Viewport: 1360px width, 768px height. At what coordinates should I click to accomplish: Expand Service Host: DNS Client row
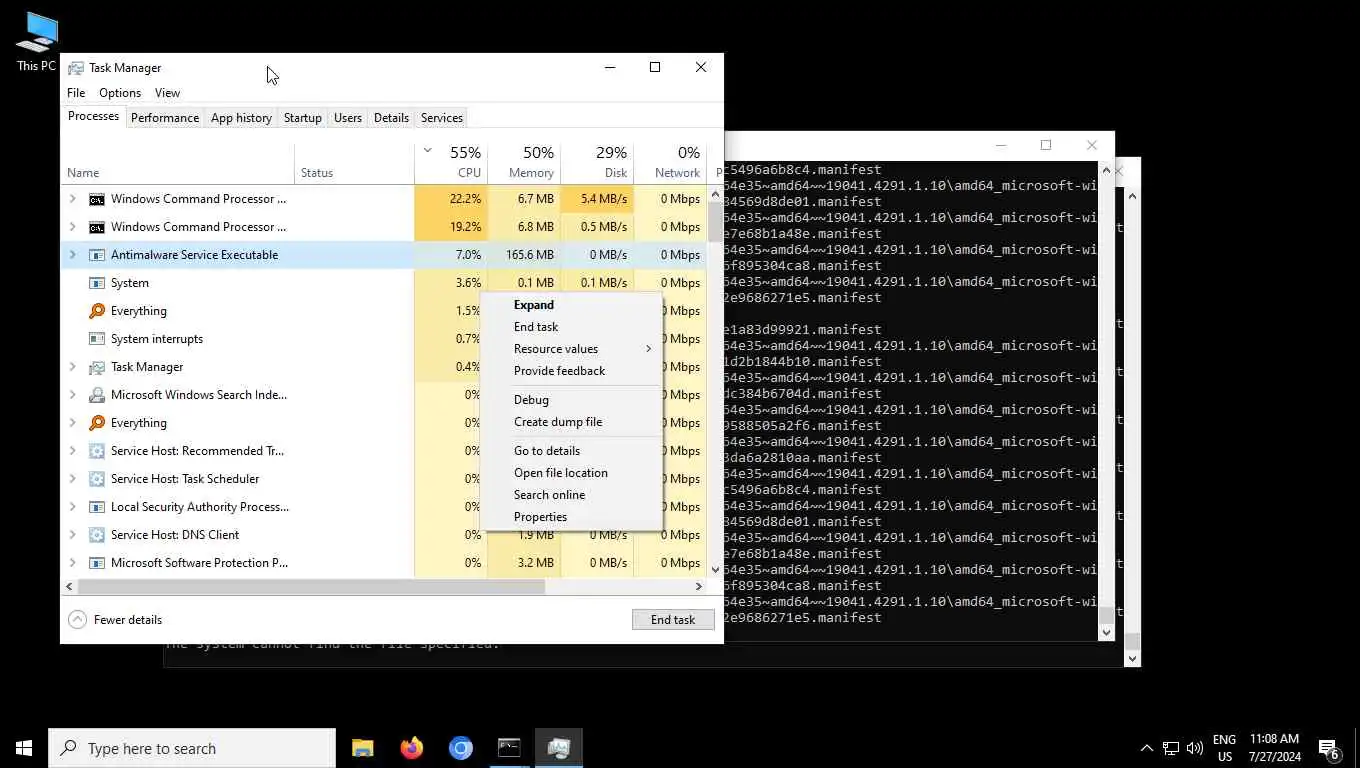(x=72, y=535)
